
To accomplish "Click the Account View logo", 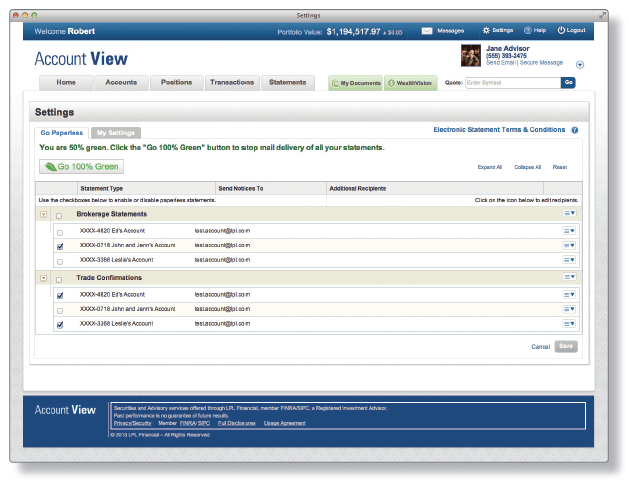I will [x=81, y=59].
